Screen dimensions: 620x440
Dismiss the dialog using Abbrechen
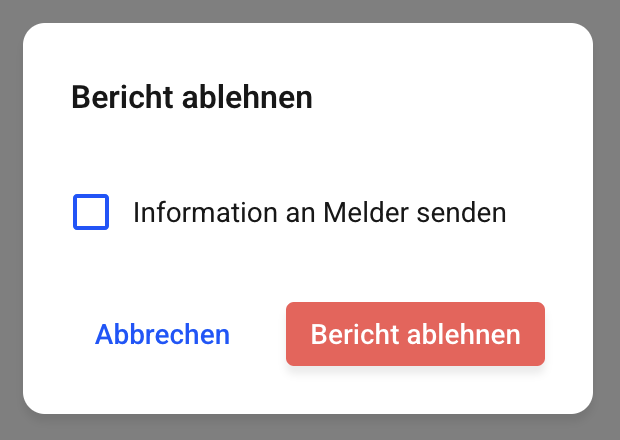coord(162,334)
